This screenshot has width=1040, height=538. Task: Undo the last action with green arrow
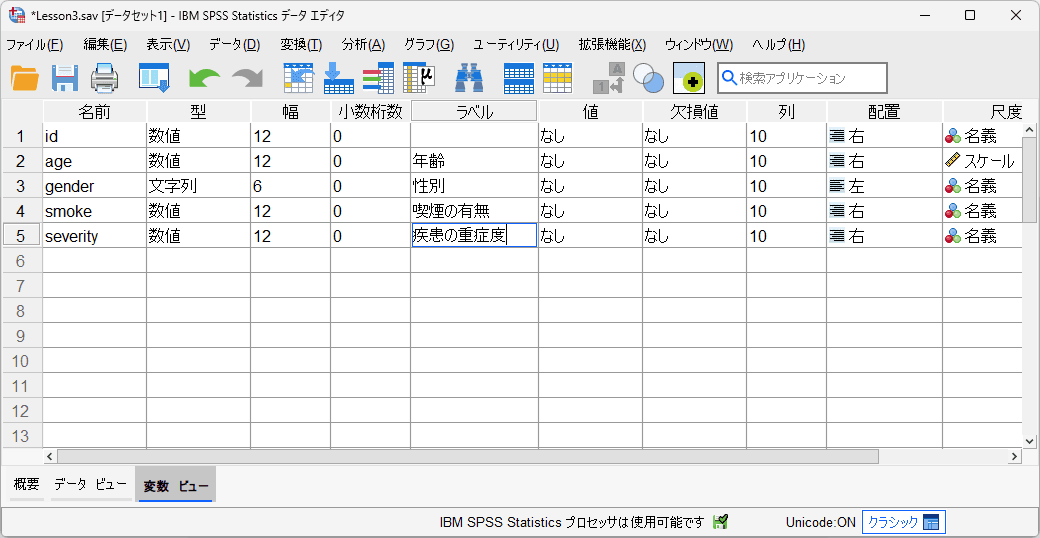click(204, 78)
